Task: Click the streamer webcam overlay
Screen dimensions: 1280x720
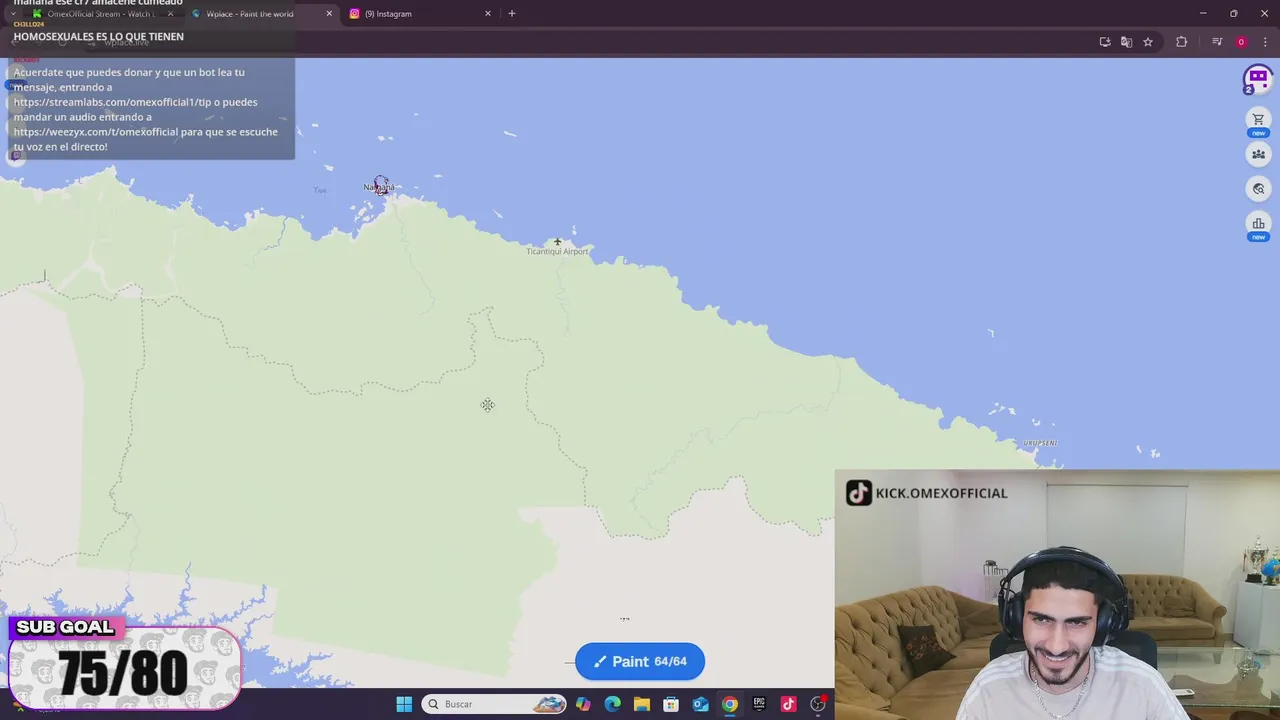Action: point(1057,594)
